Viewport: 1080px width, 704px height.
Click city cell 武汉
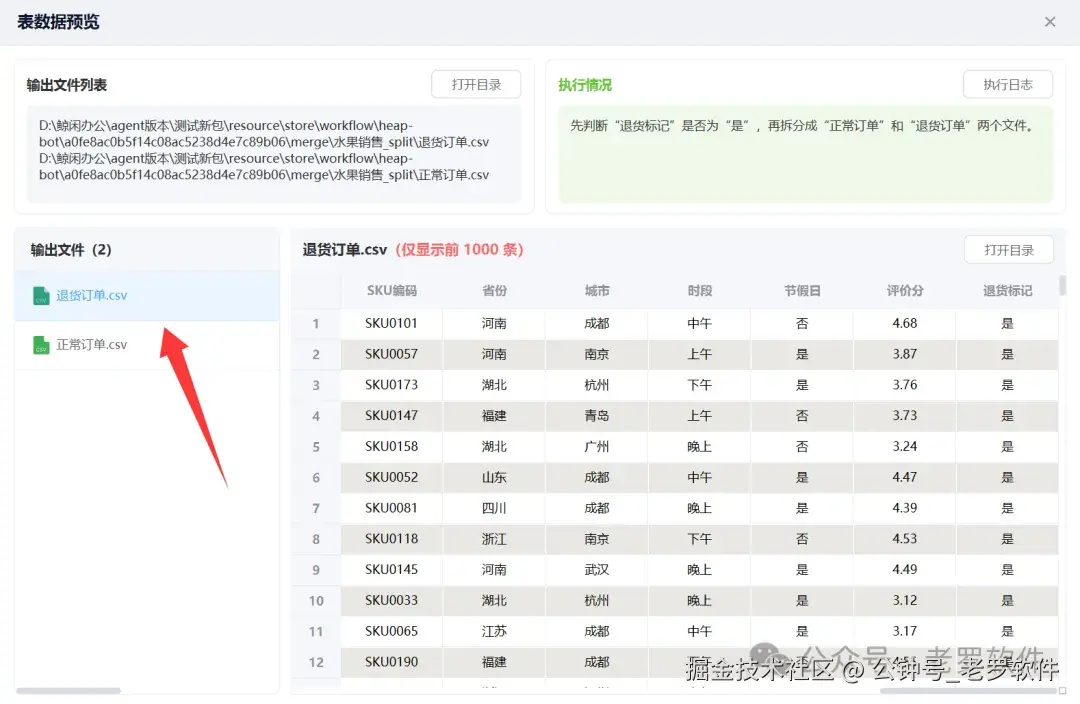(x=596, y=570)
